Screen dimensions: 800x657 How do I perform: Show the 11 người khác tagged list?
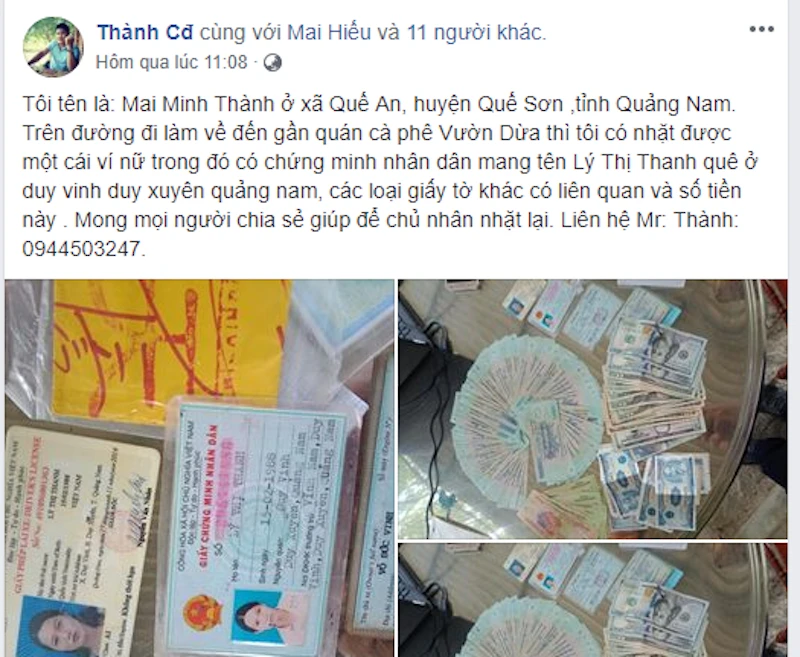coord(476,33)
